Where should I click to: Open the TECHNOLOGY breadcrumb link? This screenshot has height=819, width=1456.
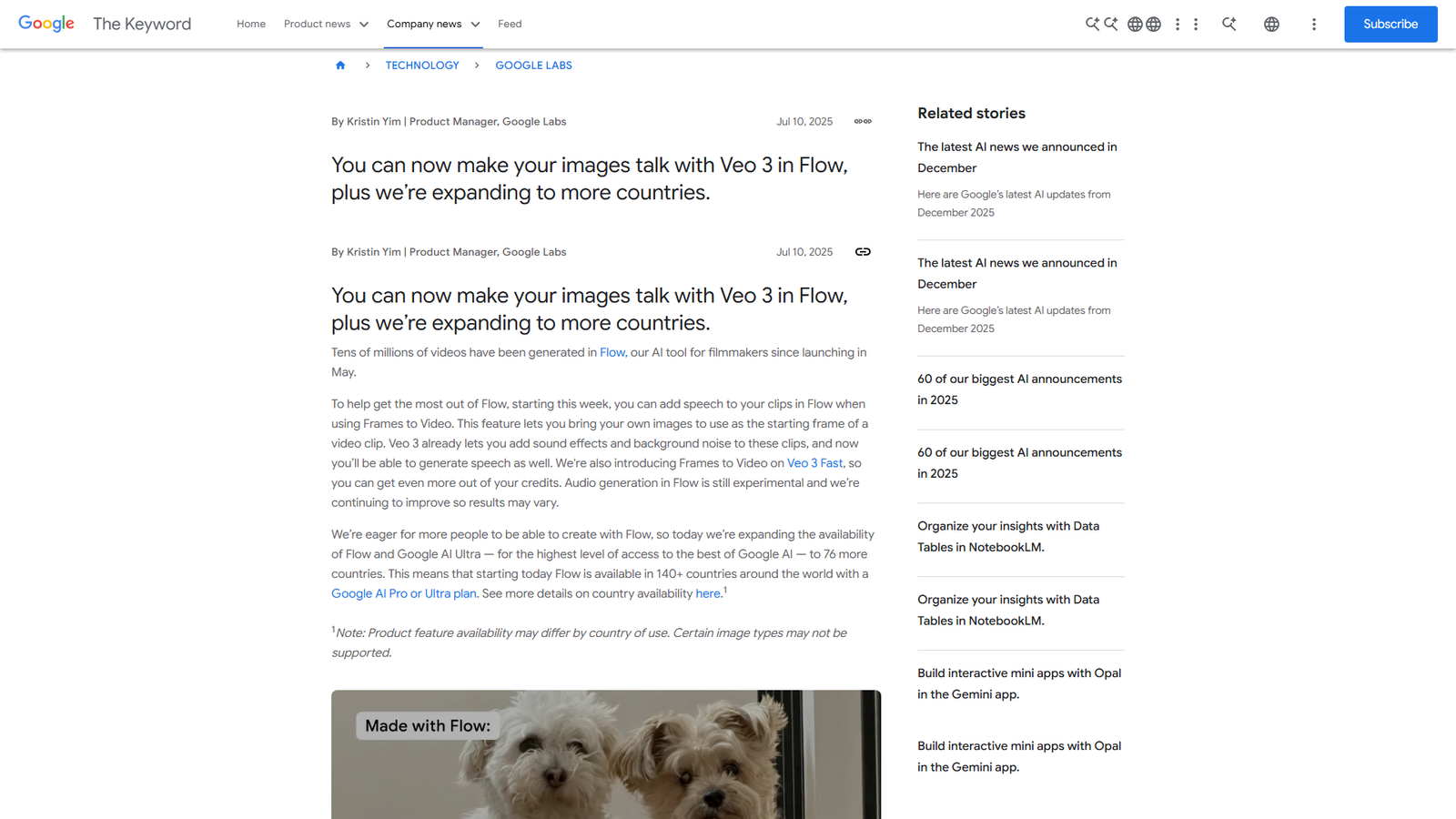click(x=422, y=65)
